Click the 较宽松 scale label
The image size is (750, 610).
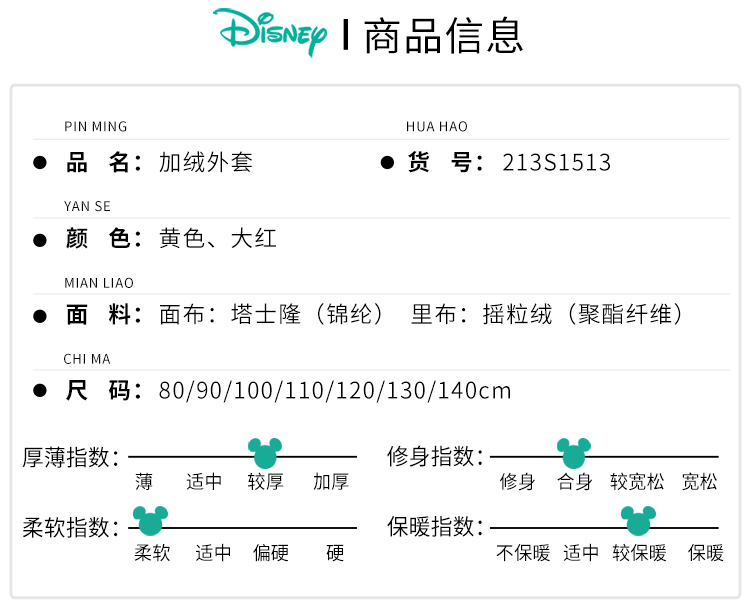(637, 482)
